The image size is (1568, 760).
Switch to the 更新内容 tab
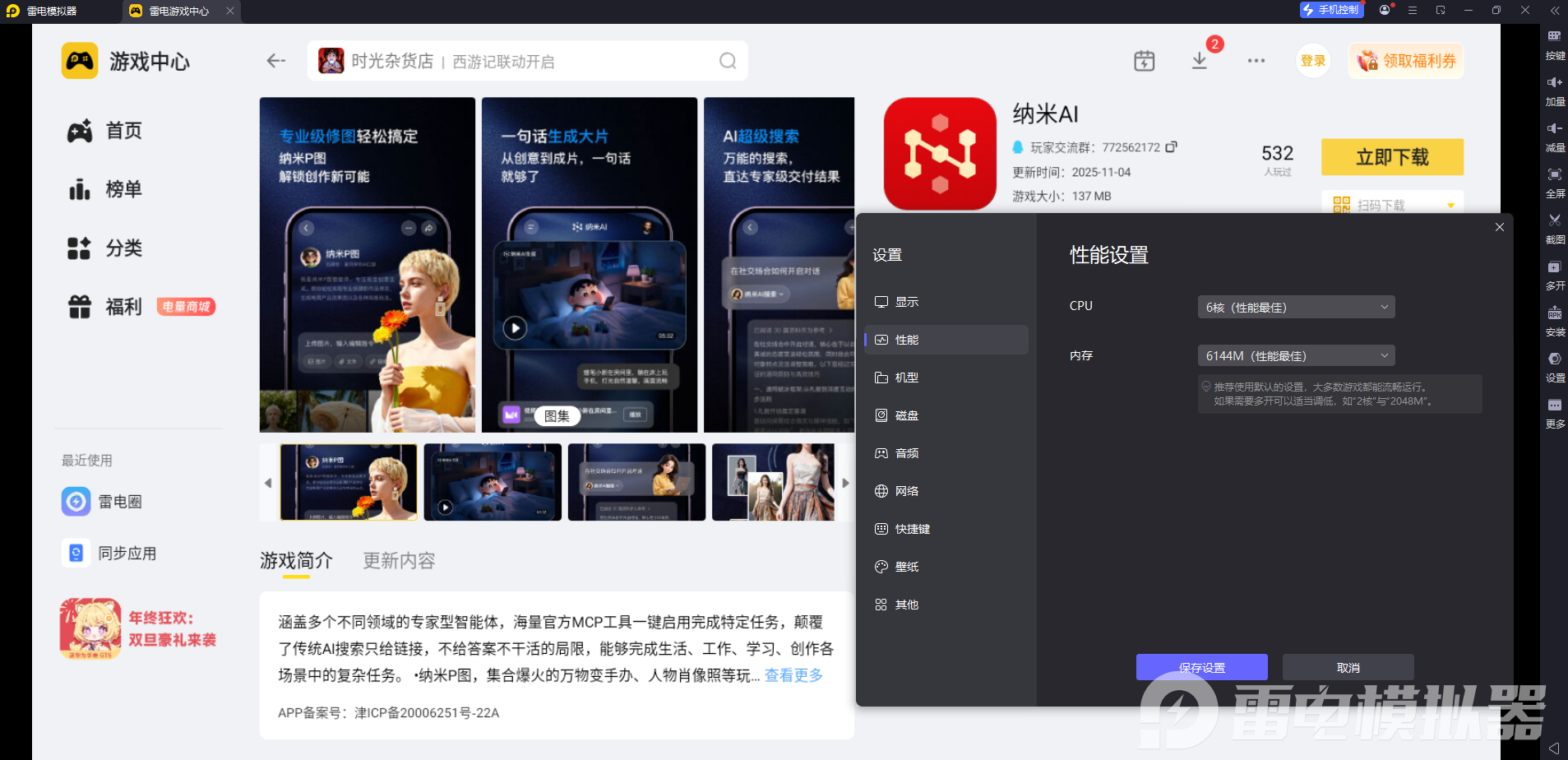pyautogui.click(x=399, y=561)
